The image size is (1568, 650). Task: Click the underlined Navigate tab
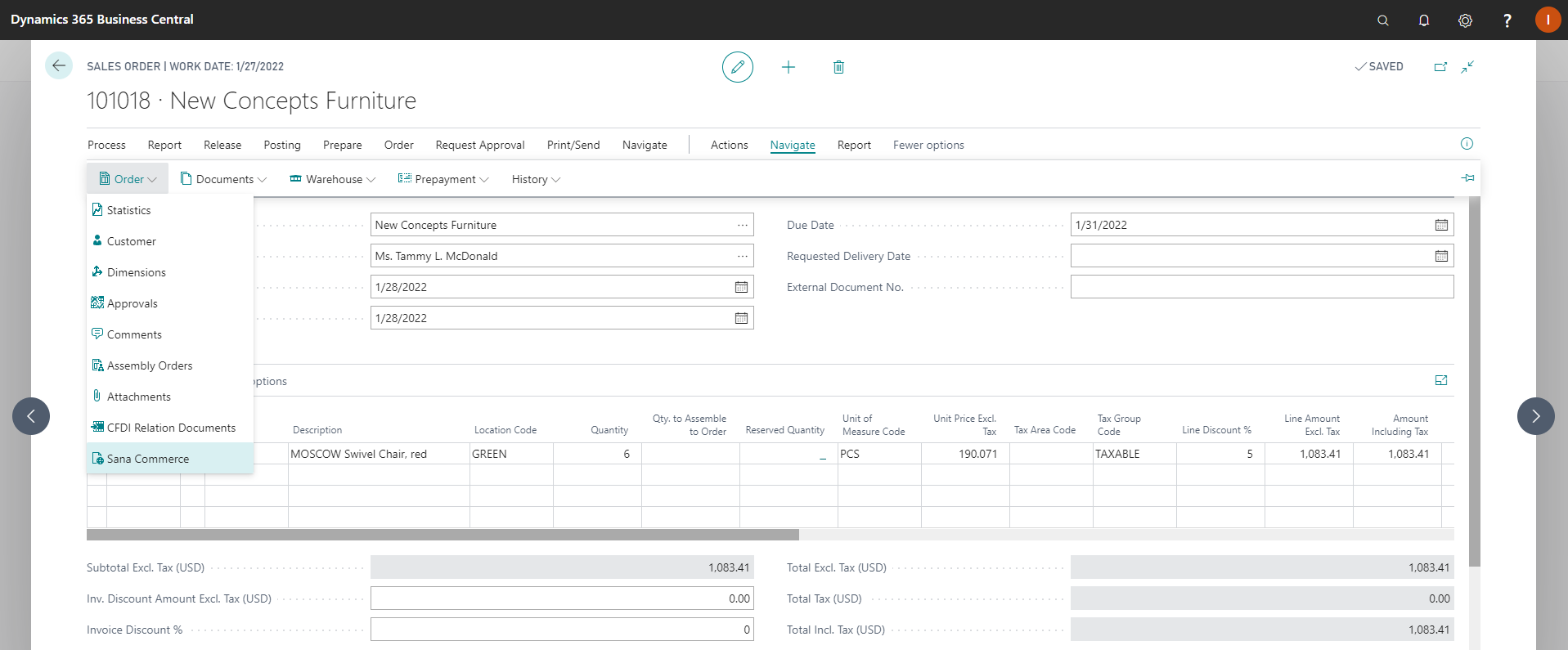coord(793,145)
